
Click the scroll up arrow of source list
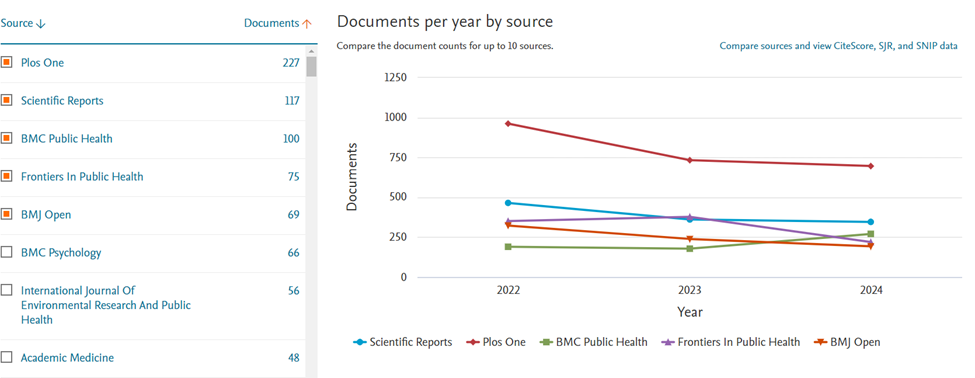312,51
